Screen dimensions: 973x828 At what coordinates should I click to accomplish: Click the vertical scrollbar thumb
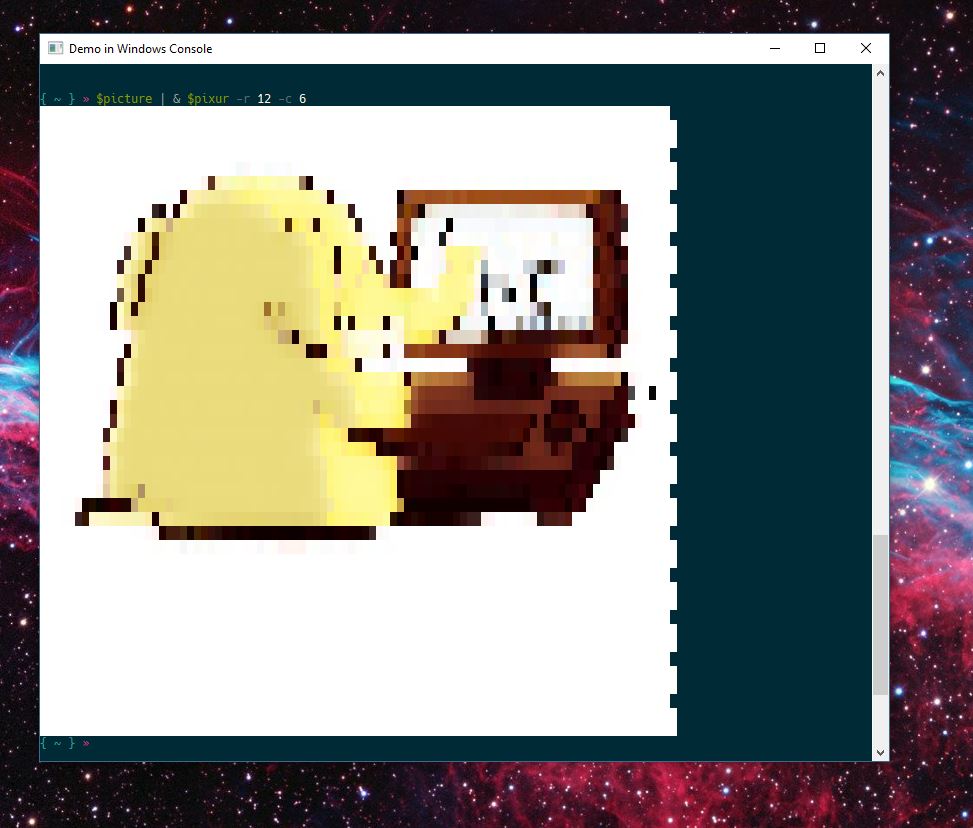880,614
